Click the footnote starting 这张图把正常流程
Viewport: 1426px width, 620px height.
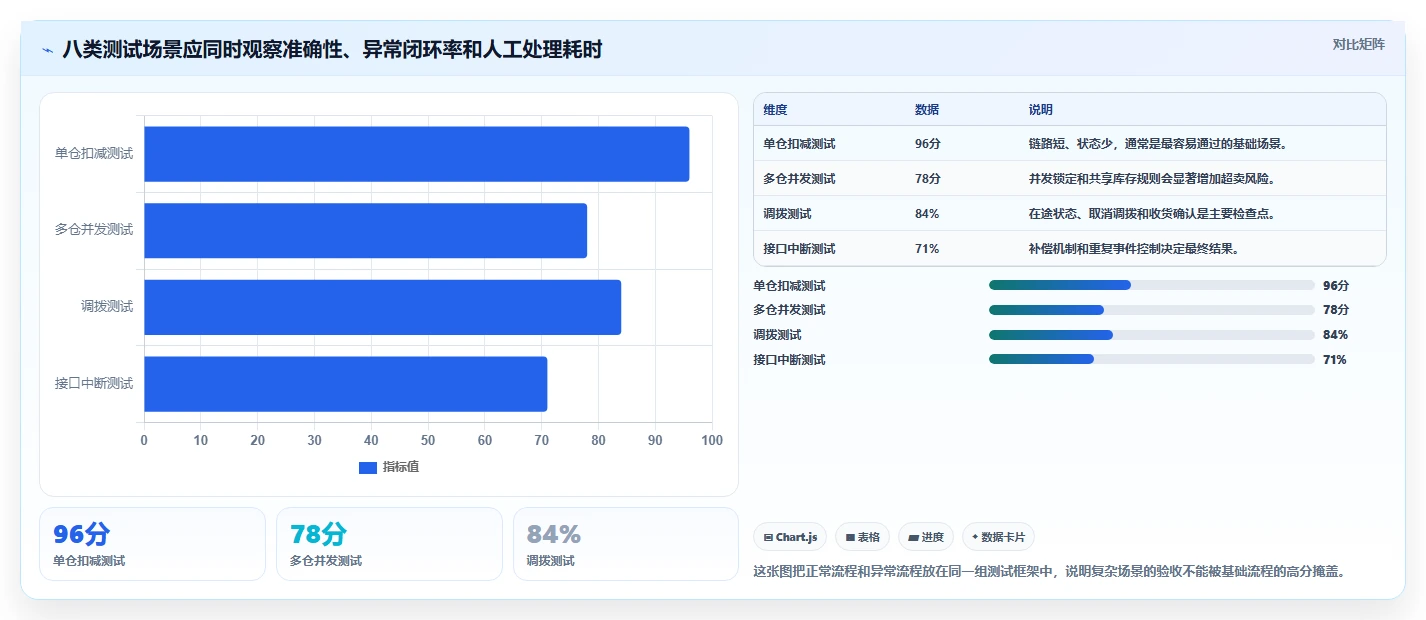coord(1049,571)
